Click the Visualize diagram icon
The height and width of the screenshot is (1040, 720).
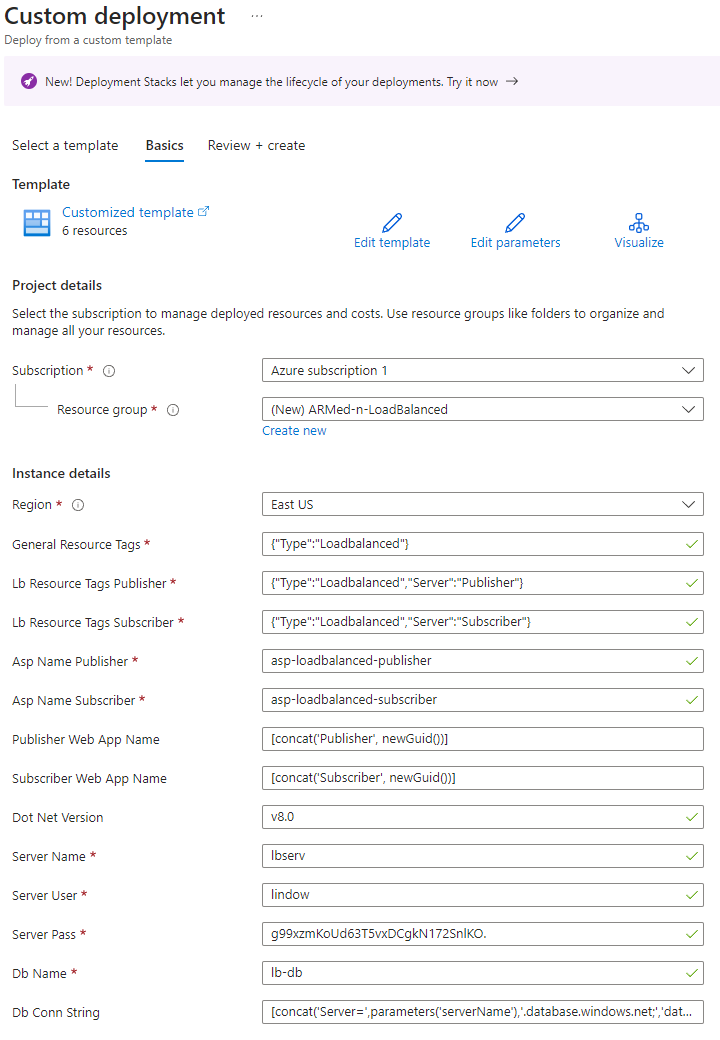coord(638,222)
